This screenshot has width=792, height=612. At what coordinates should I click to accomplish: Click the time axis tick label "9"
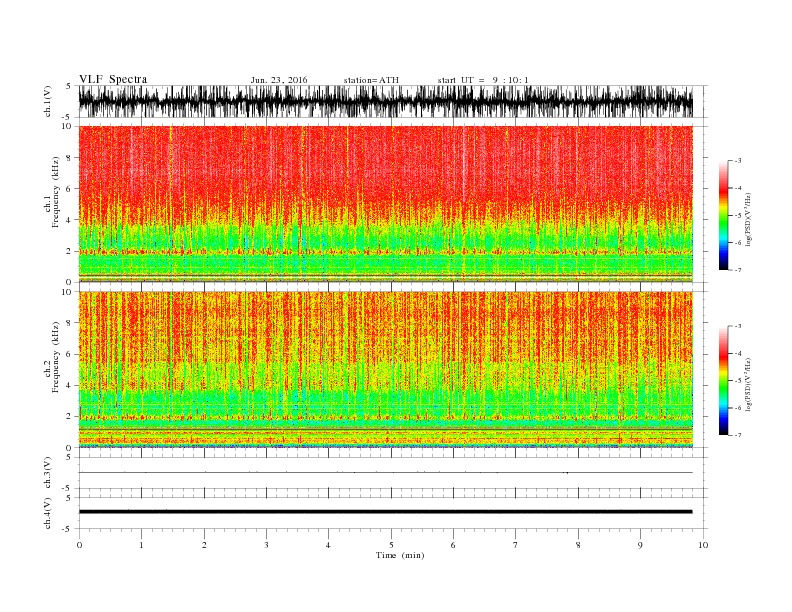click(x=640, y=545)
